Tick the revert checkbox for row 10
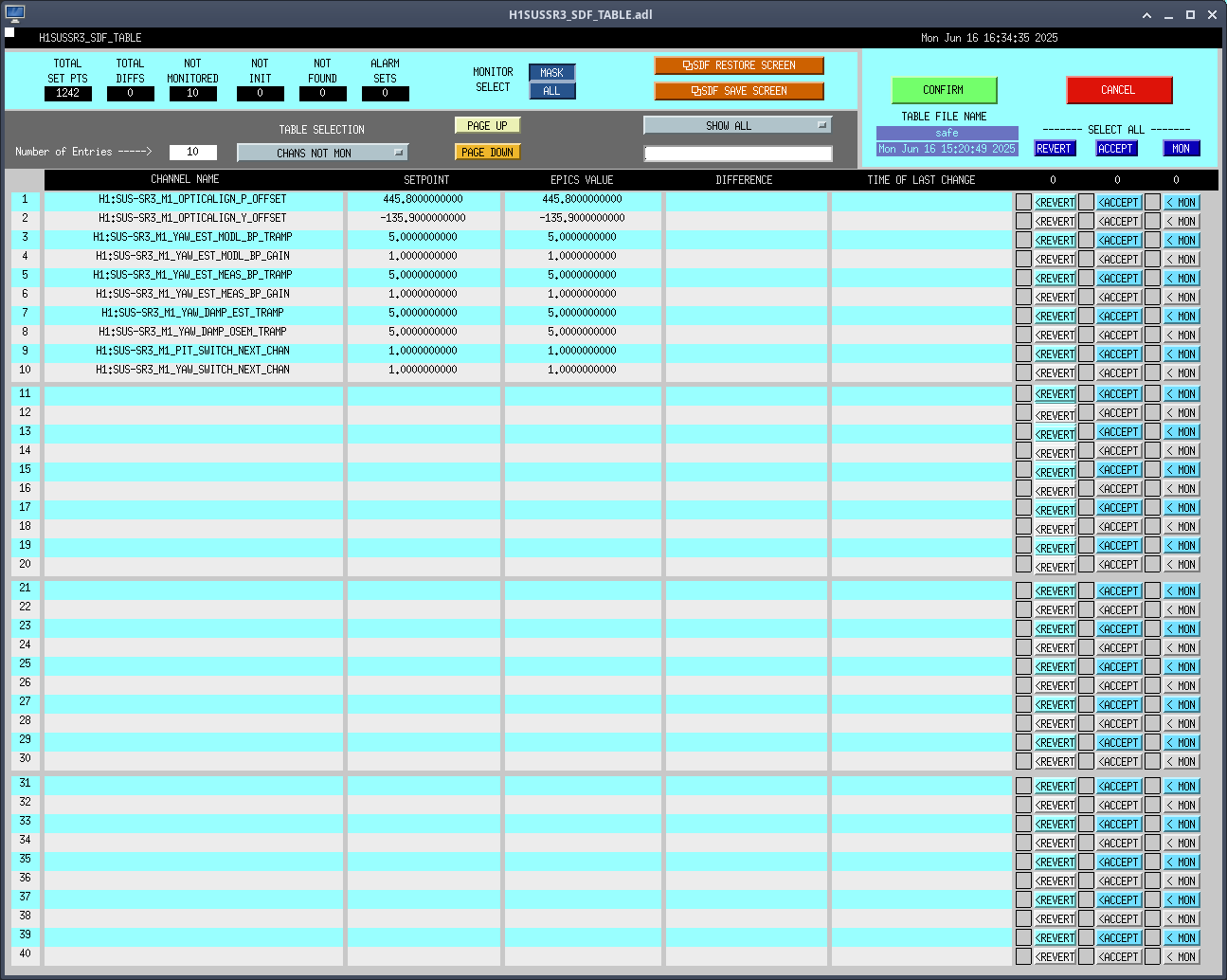Viewport: 1227px width, 980px height. (x=1023, y=372)
